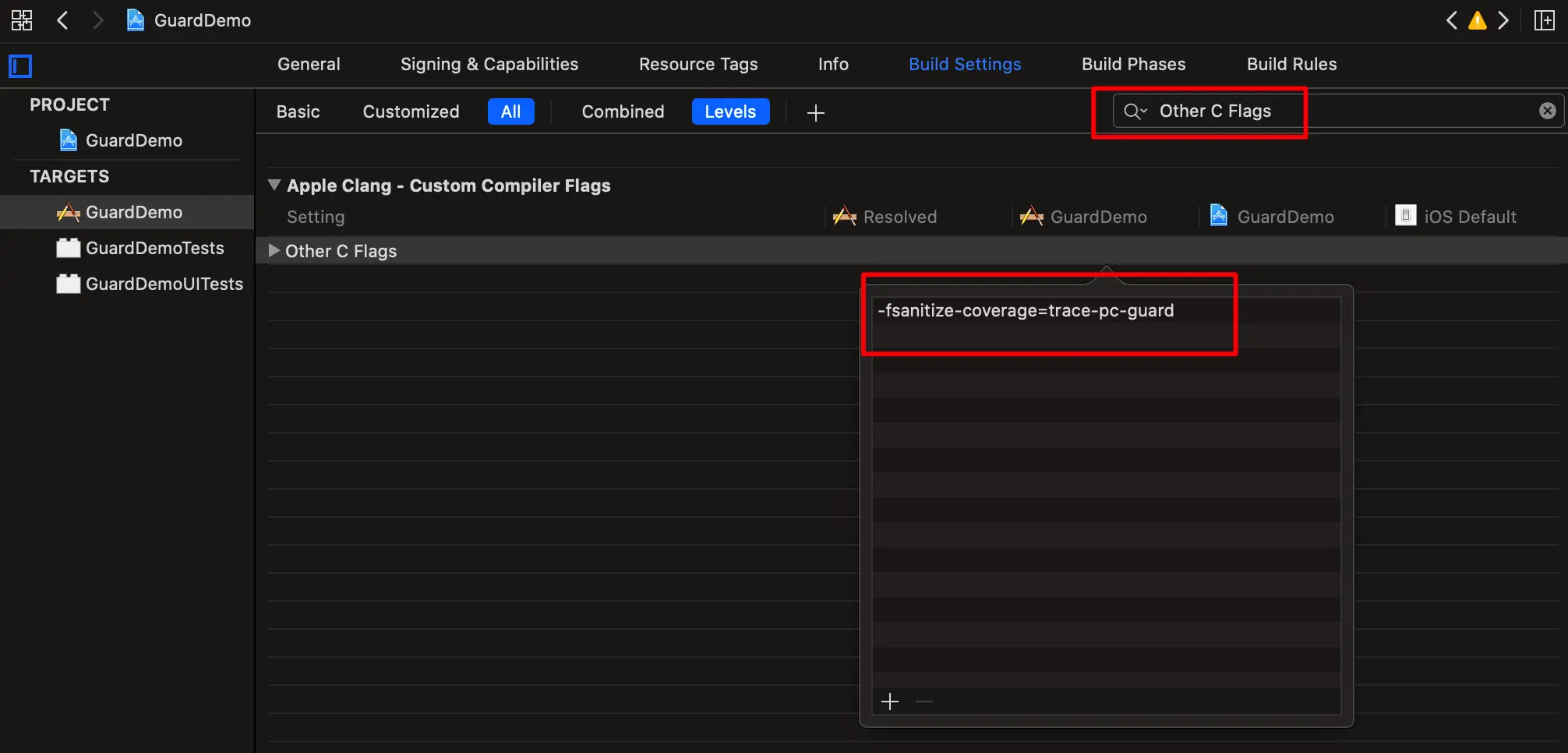Add a new flag entry in popup

point(890,702)
